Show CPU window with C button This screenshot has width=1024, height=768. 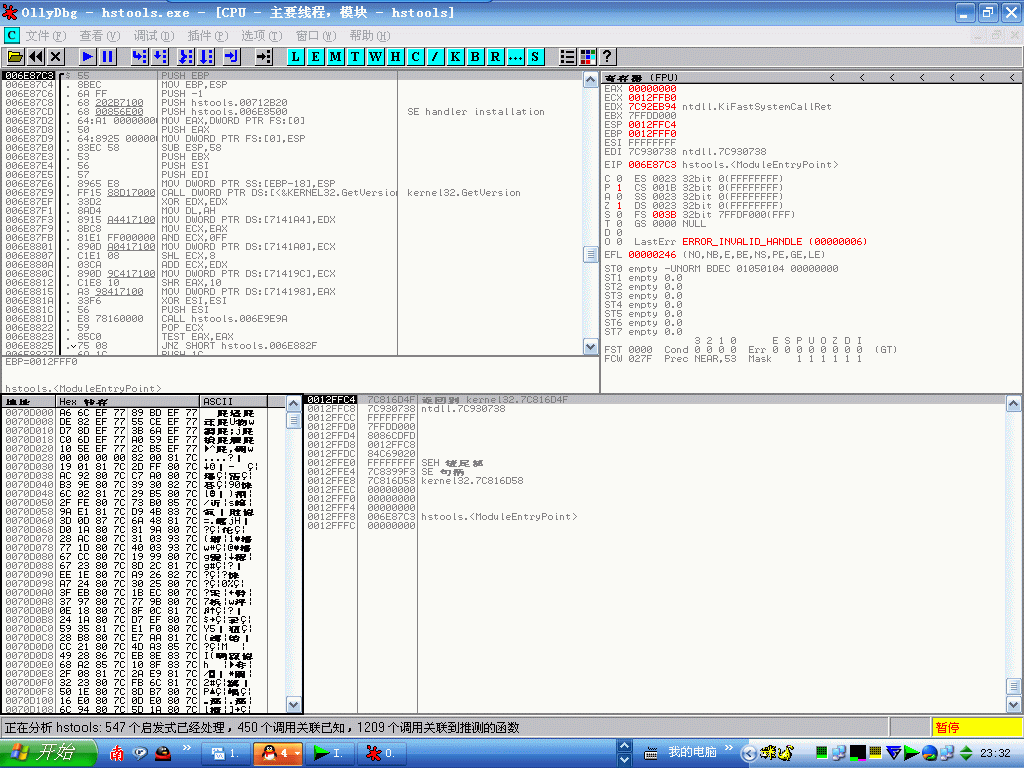pyautogui.click(x=415, y=57)
